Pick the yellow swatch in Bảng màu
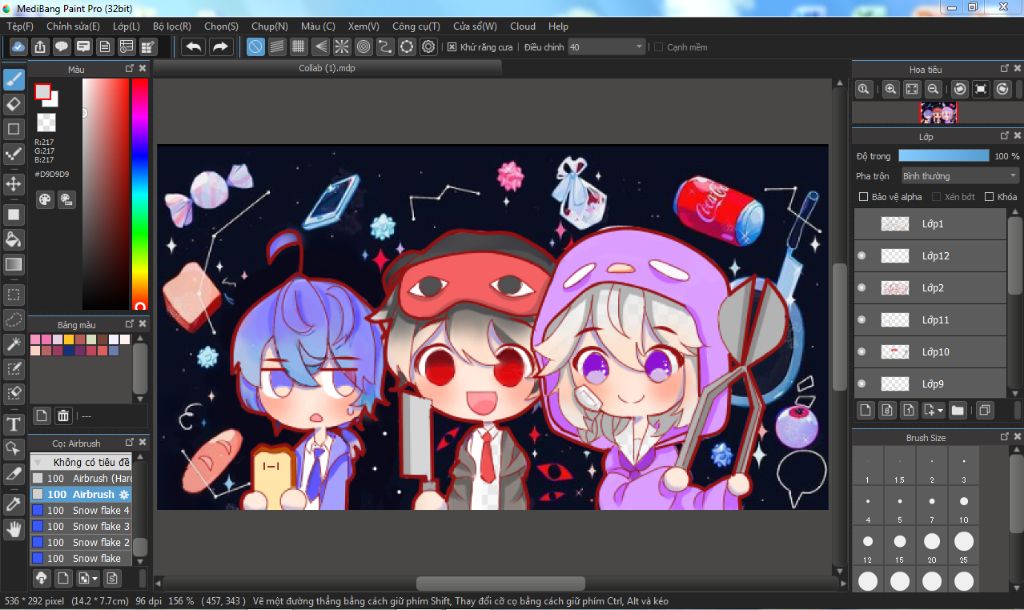 click(x=69, y=340)
